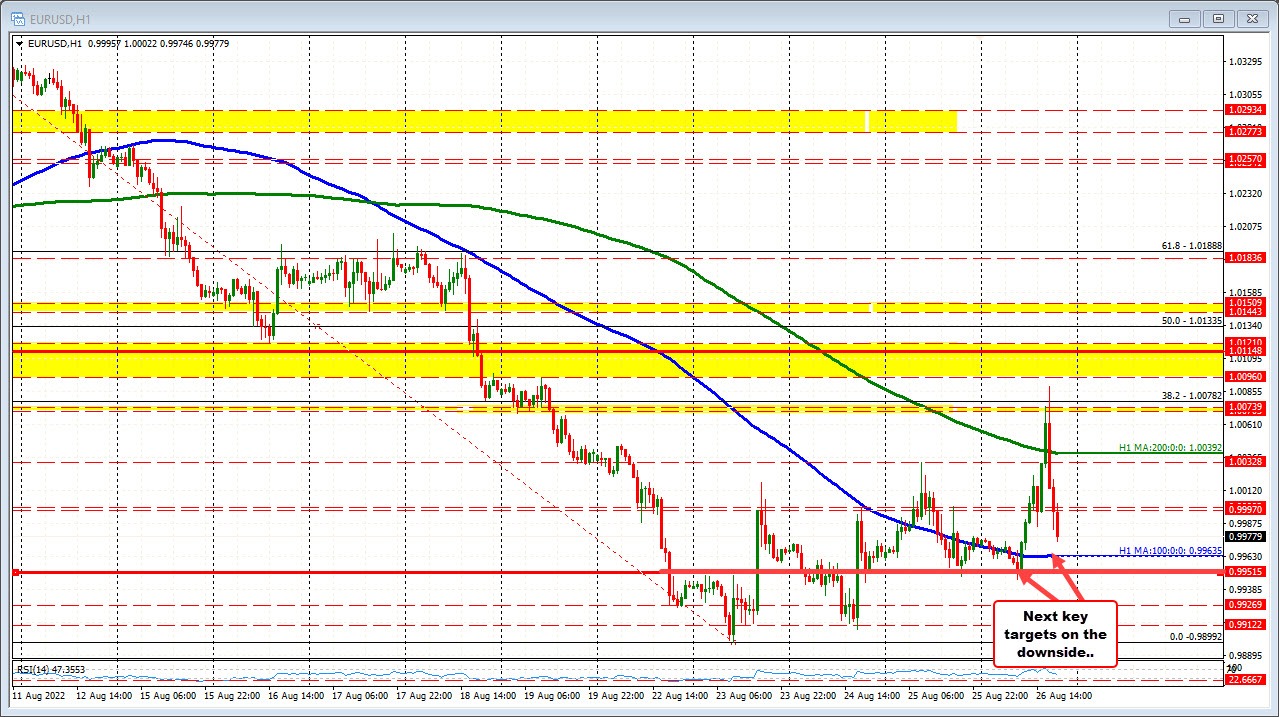Select the H1 MA:200 moving average label
Screen dimensions: 1279x717
(x=1170, y=449)
